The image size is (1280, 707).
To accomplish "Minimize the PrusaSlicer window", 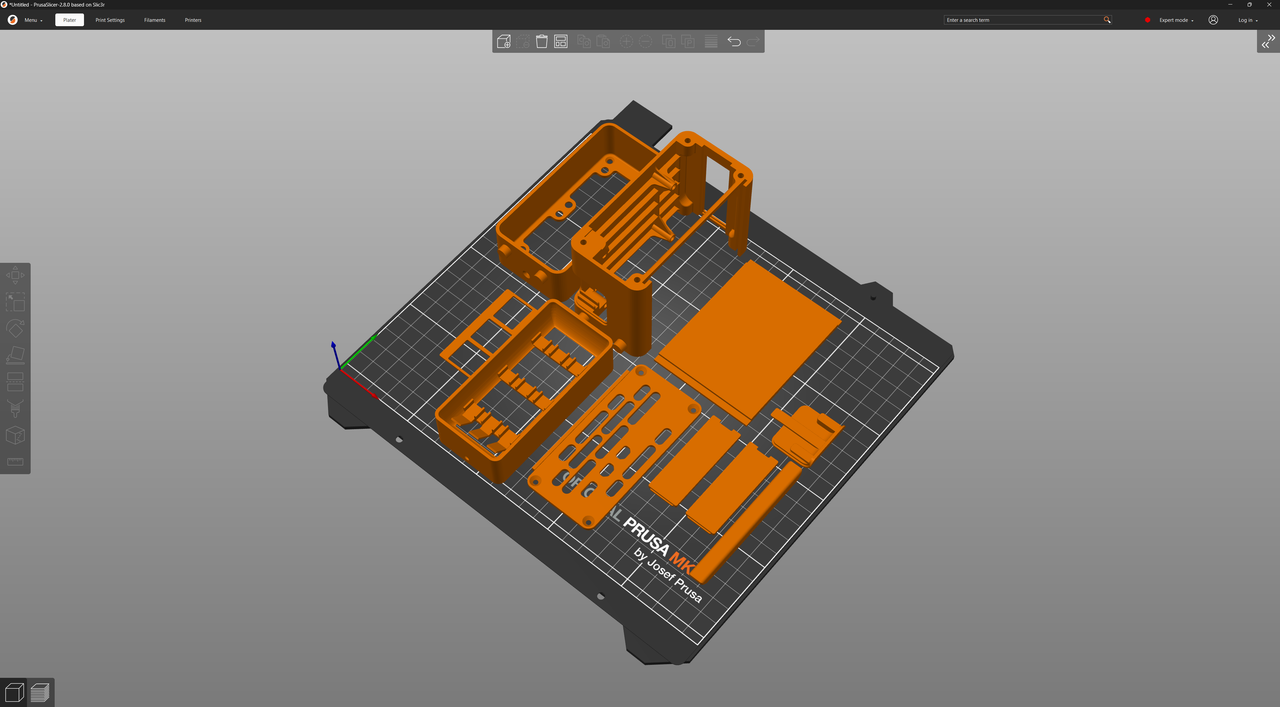I will click(x=1230, y=4).
